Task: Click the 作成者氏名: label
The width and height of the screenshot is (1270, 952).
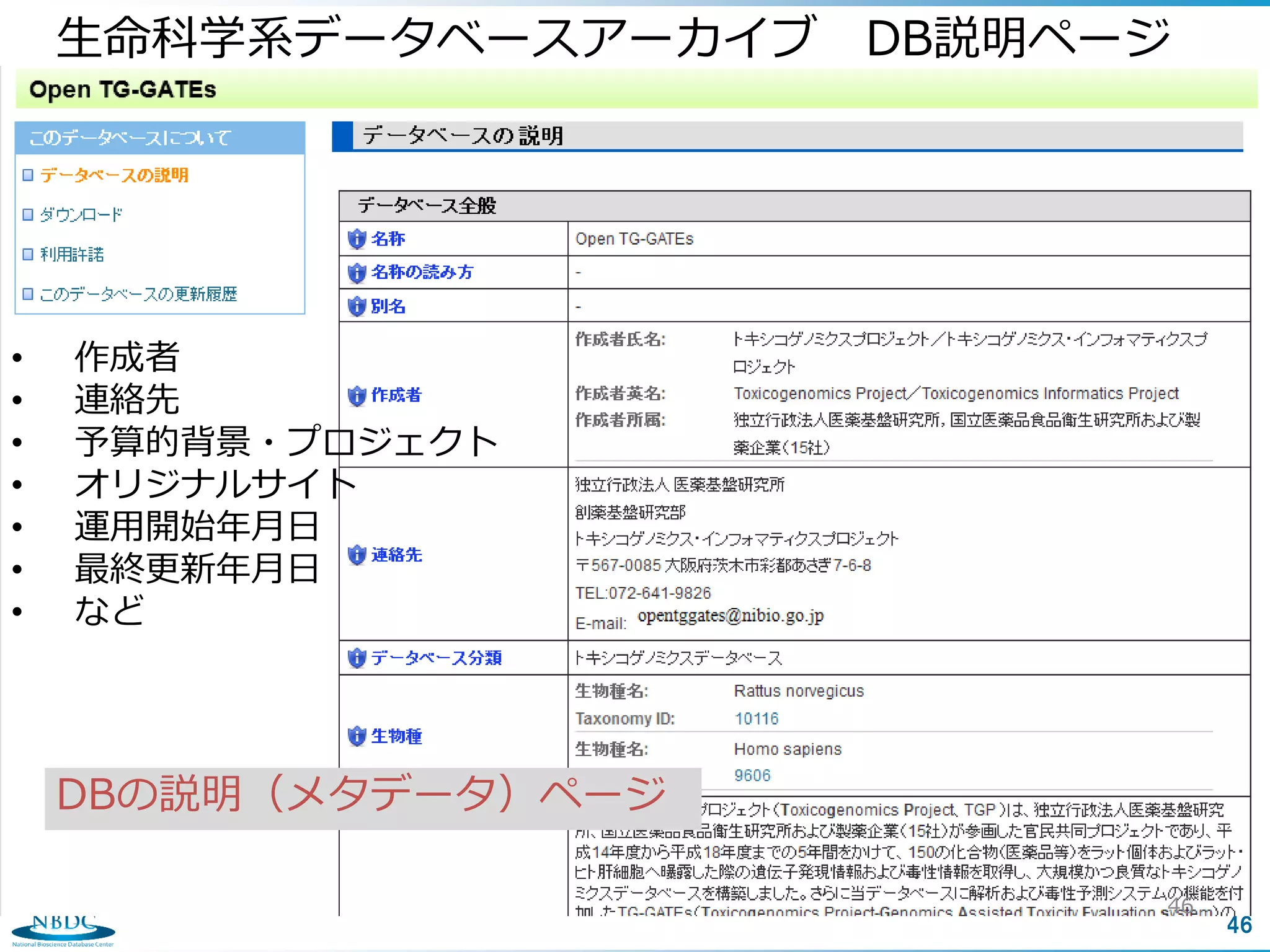Action: 620,340
